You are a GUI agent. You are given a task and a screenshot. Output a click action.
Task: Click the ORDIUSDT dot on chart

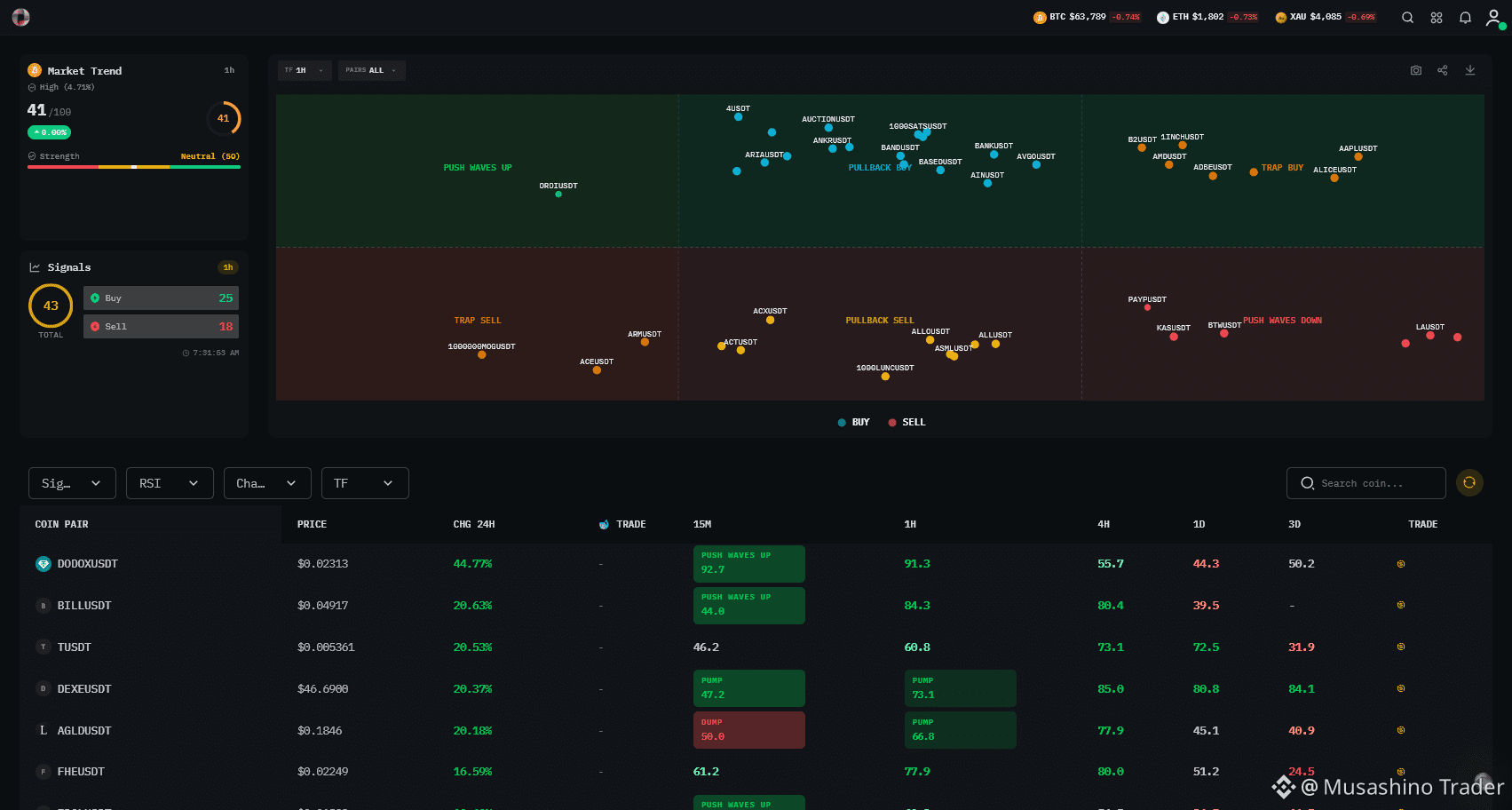click(x=558, y=195)
